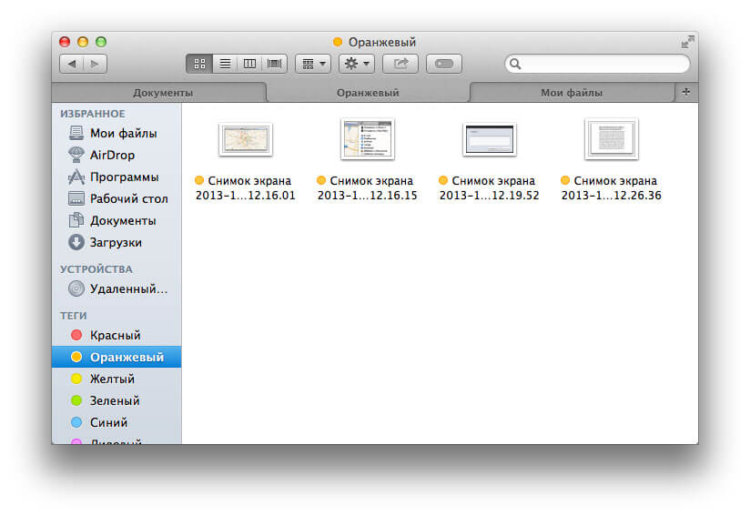750x516 pixels.
Task: Switch to column view mode
Action: 250,64
